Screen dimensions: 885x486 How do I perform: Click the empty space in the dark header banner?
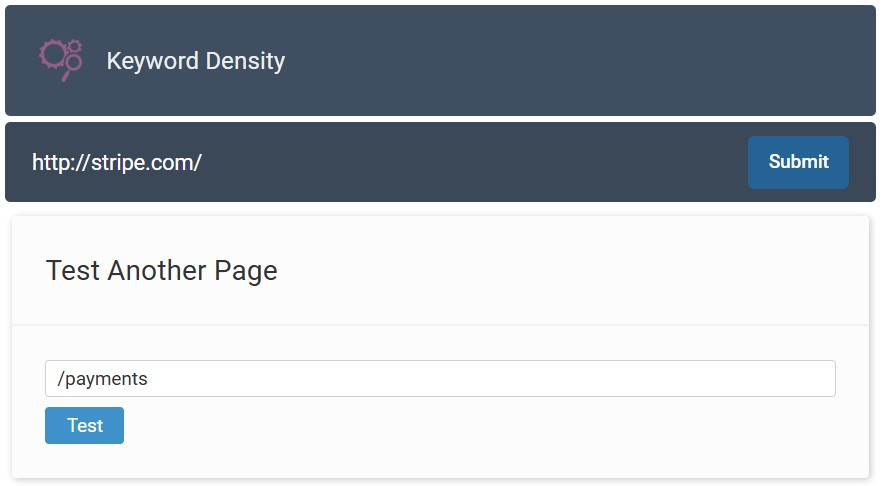coord(576,60)
